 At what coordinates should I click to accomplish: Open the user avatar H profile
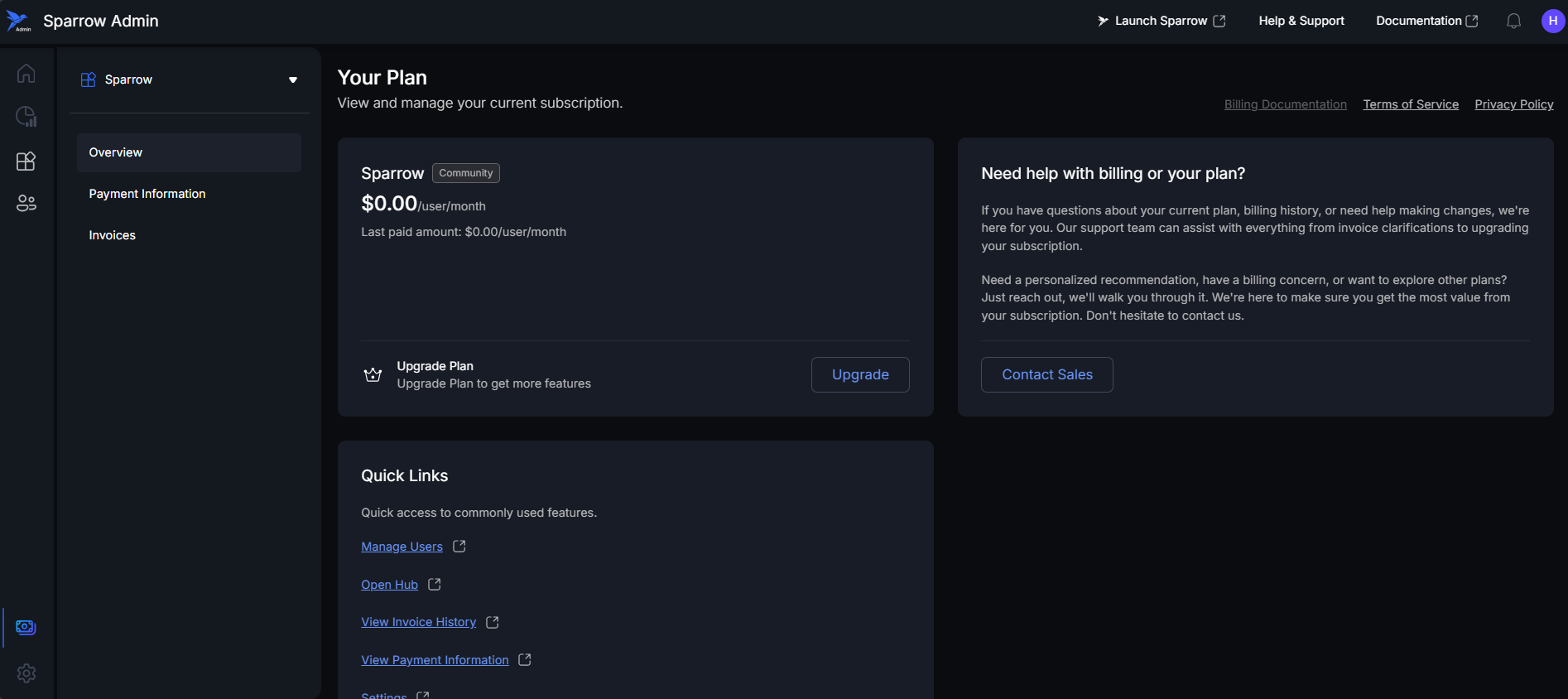click(x=1552, y=21)
